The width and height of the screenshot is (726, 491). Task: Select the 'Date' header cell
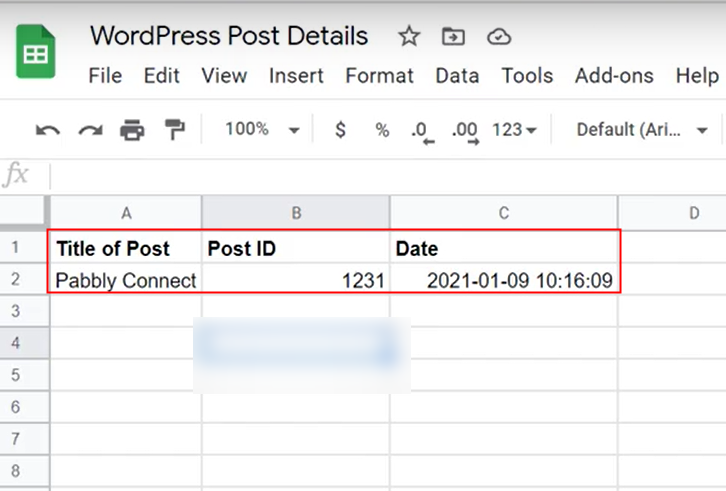point(504,248)
